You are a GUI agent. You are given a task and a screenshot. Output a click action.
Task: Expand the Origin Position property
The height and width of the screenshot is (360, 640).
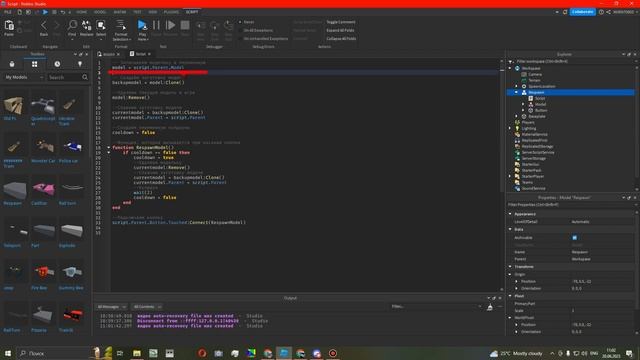pyautogui.click(x=517, y=281)
